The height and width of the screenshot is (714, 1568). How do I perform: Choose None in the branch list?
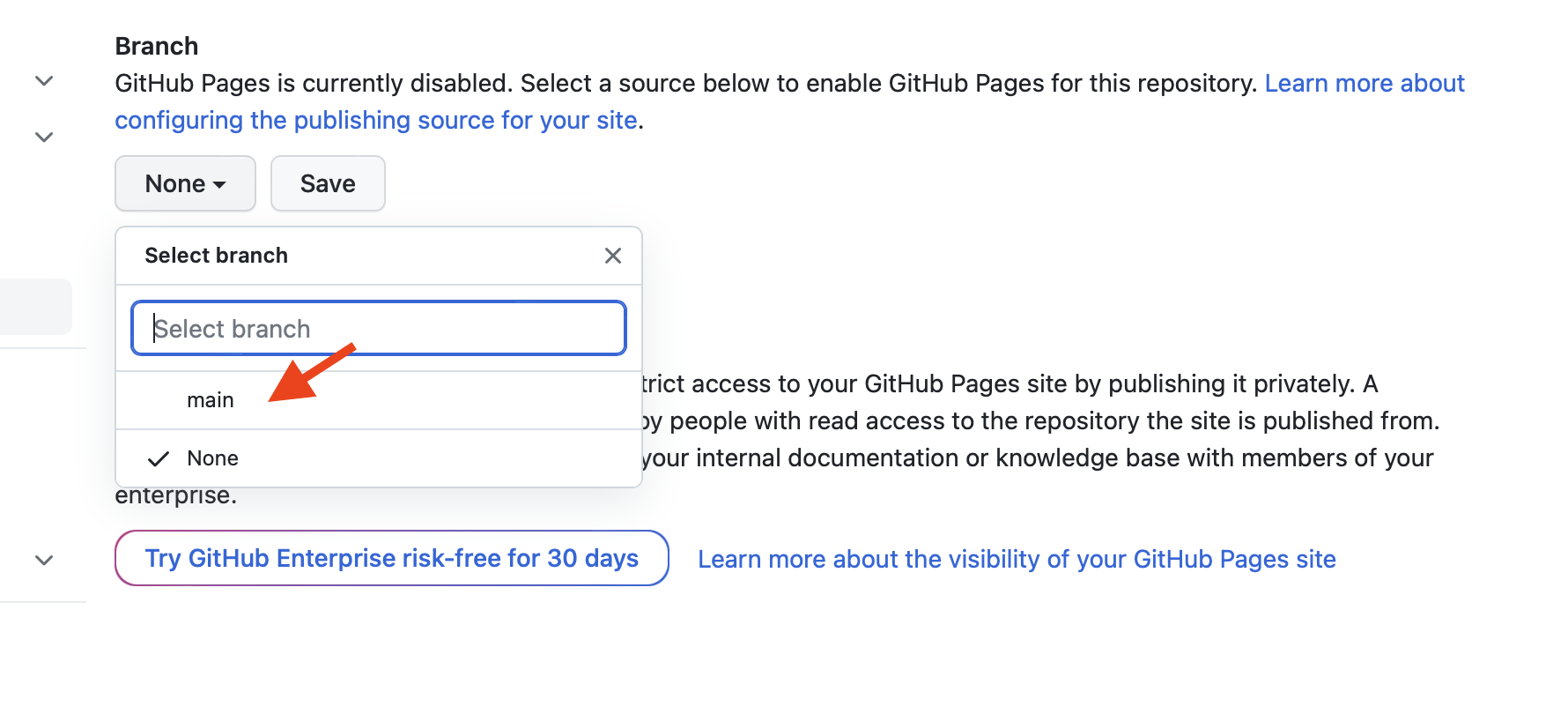point(211,457)
